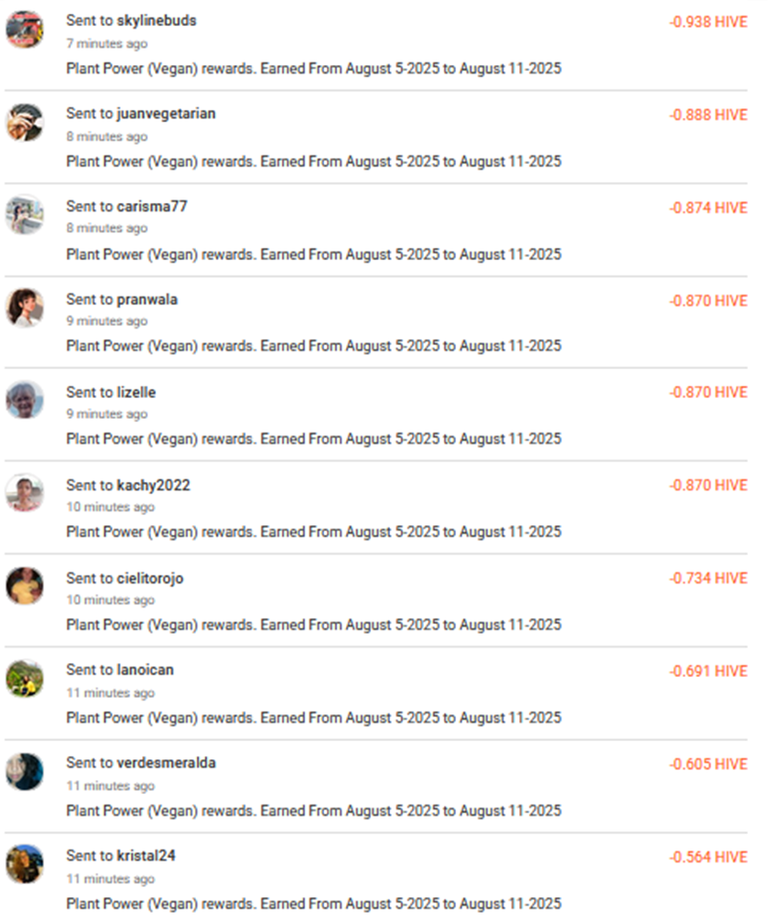Screen dimensions: 768x918
Task: Click carisma77's avatar image
Action: pos(25,215)
